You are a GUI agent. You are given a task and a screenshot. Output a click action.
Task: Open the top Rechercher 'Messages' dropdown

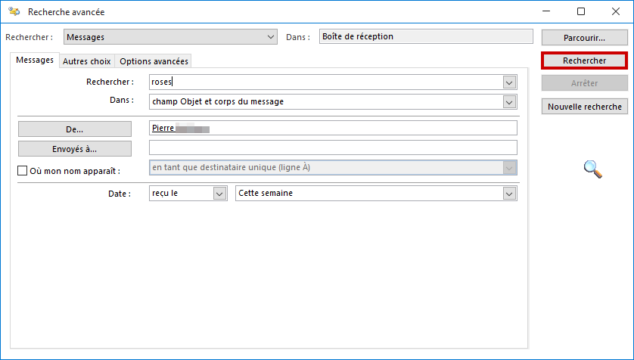pyautogui.click(x=170, y=37)
